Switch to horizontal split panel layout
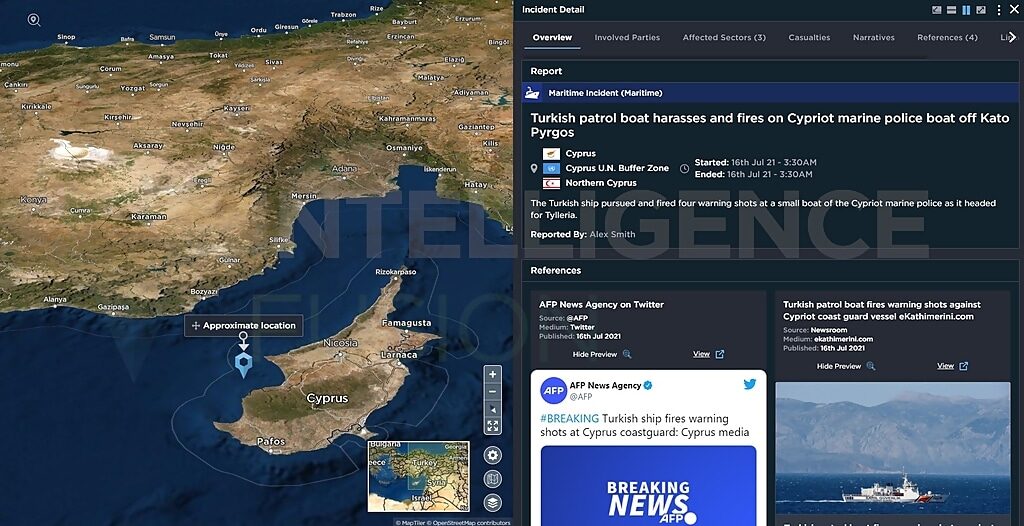This screenshot has width=1024, height=526. (952, 10)
